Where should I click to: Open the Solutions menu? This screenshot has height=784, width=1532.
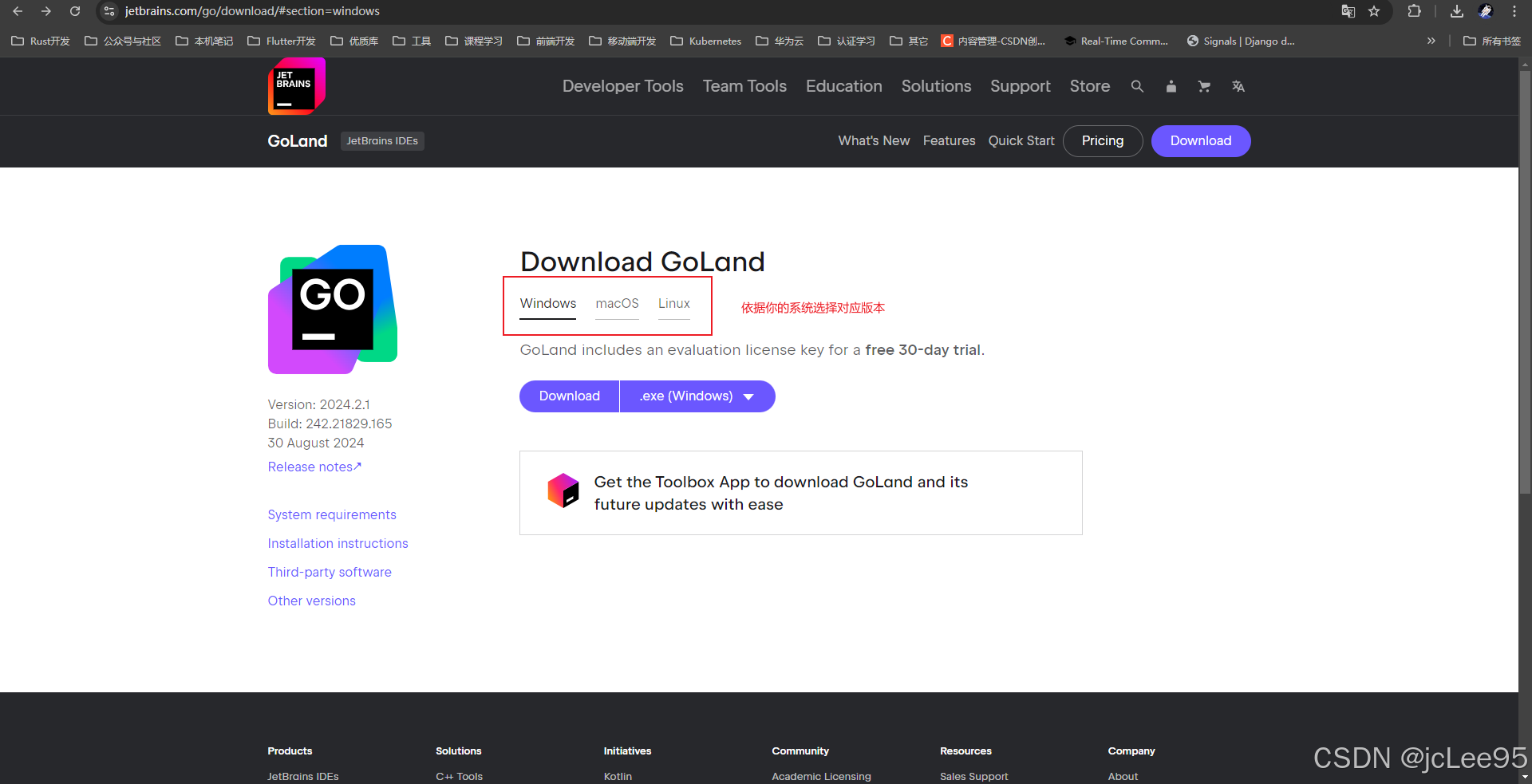coord(937,86)
